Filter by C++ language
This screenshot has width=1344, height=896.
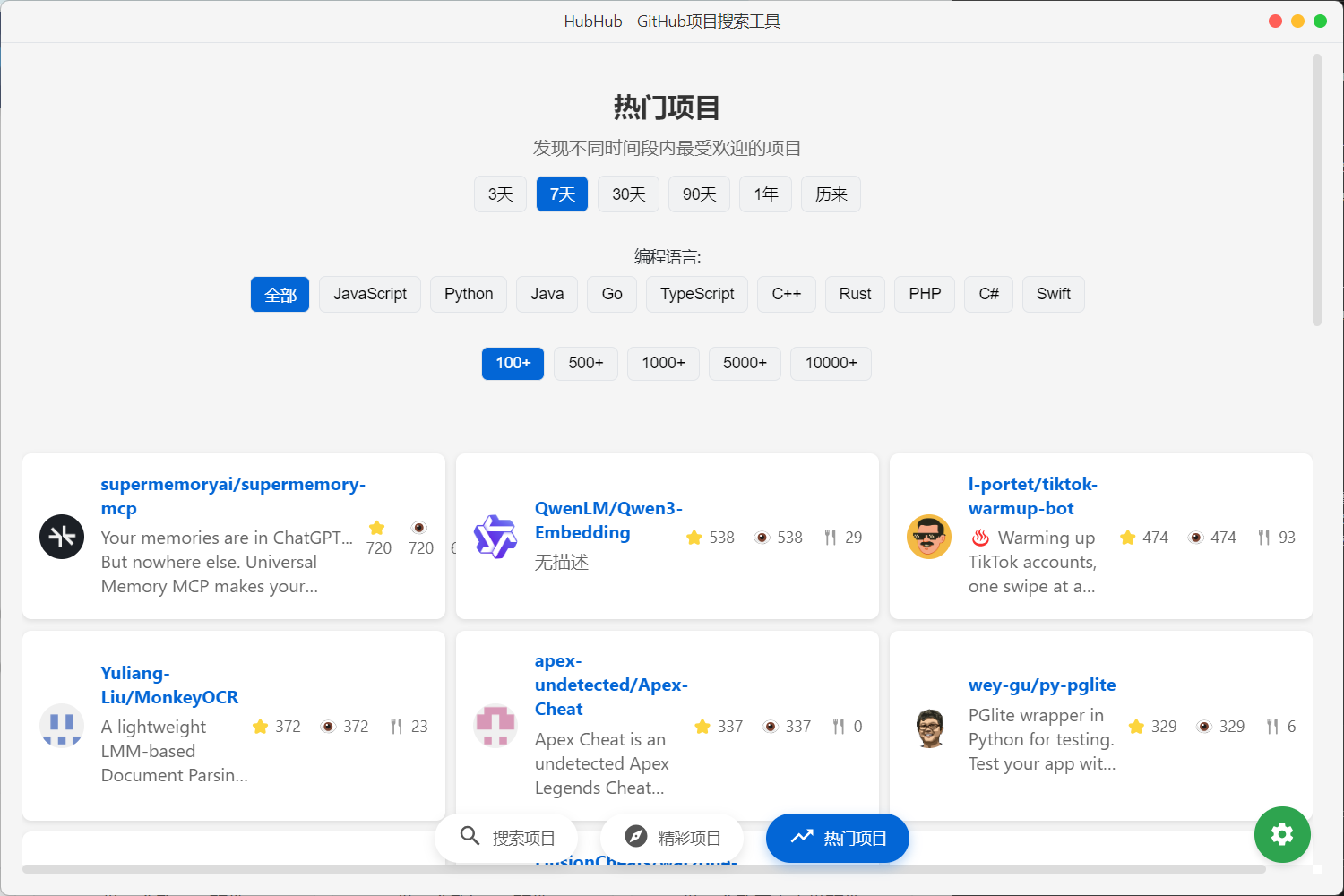[787, 295]
